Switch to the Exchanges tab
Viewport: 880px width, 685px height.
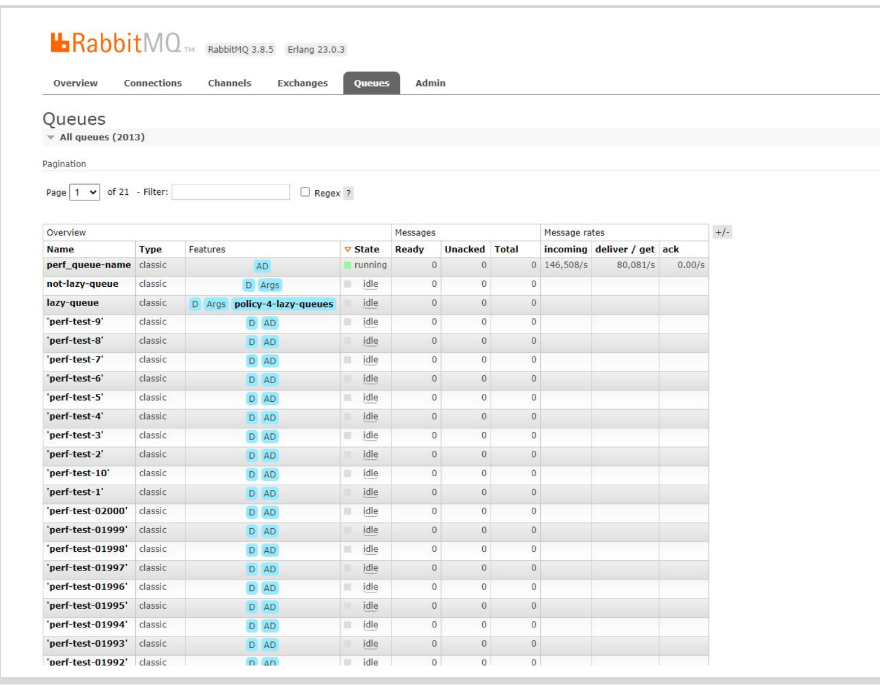pyautogui.click(x=302, y=83)
